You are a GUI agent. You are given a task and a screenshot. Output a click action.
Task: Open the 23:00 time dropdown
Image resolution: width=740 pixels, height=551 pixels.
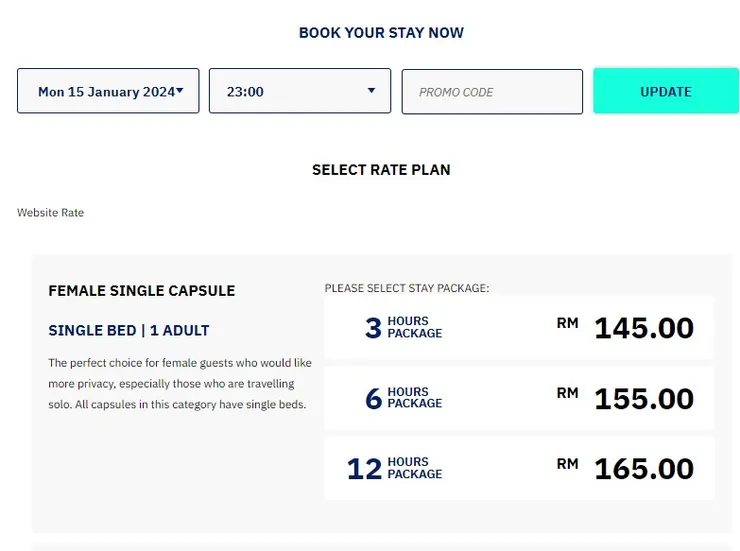click(298, 91)
